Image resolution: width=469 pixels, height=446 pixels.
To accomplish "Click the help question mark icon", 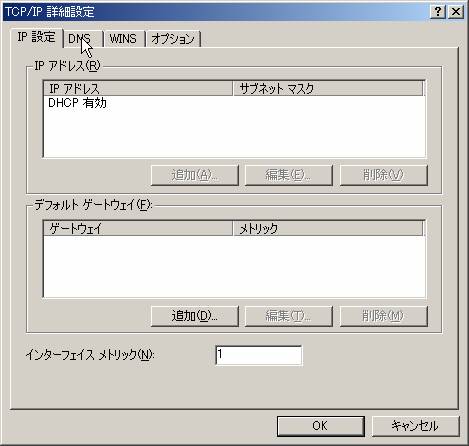I will (437, 12).
